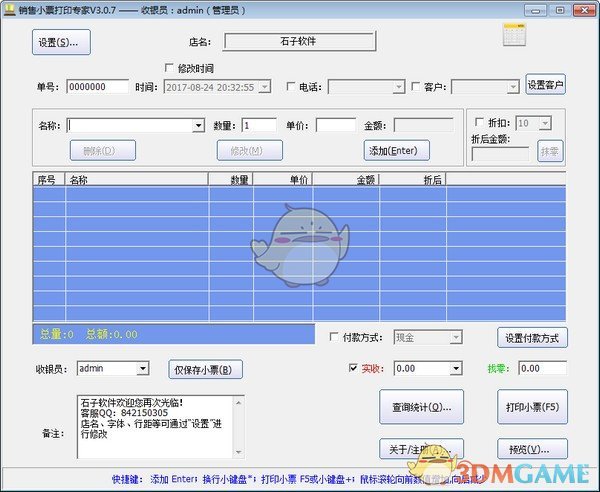
Task: Click the 数量 column header in table
Action: pyautogui.click(x=231, y=179)
